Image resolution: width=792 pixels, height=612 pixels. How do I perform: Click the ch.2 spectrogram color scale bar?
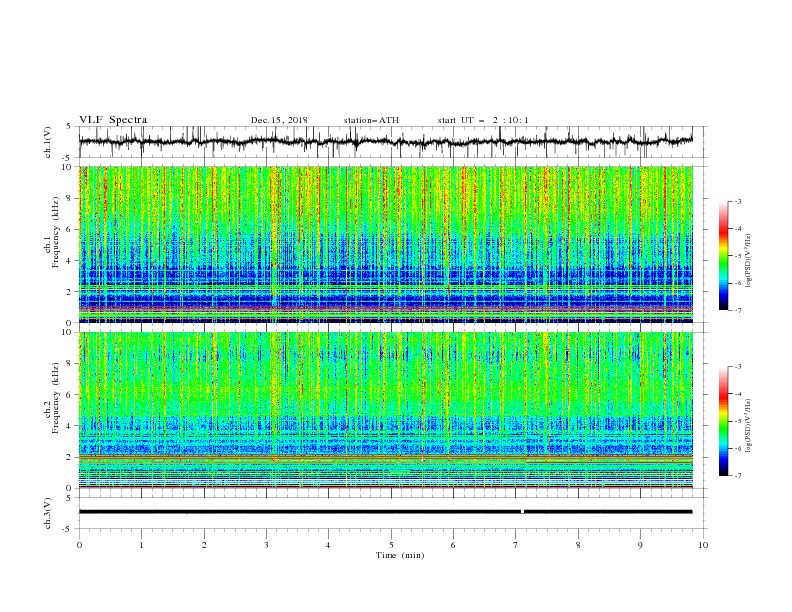(x=723, y=421)
